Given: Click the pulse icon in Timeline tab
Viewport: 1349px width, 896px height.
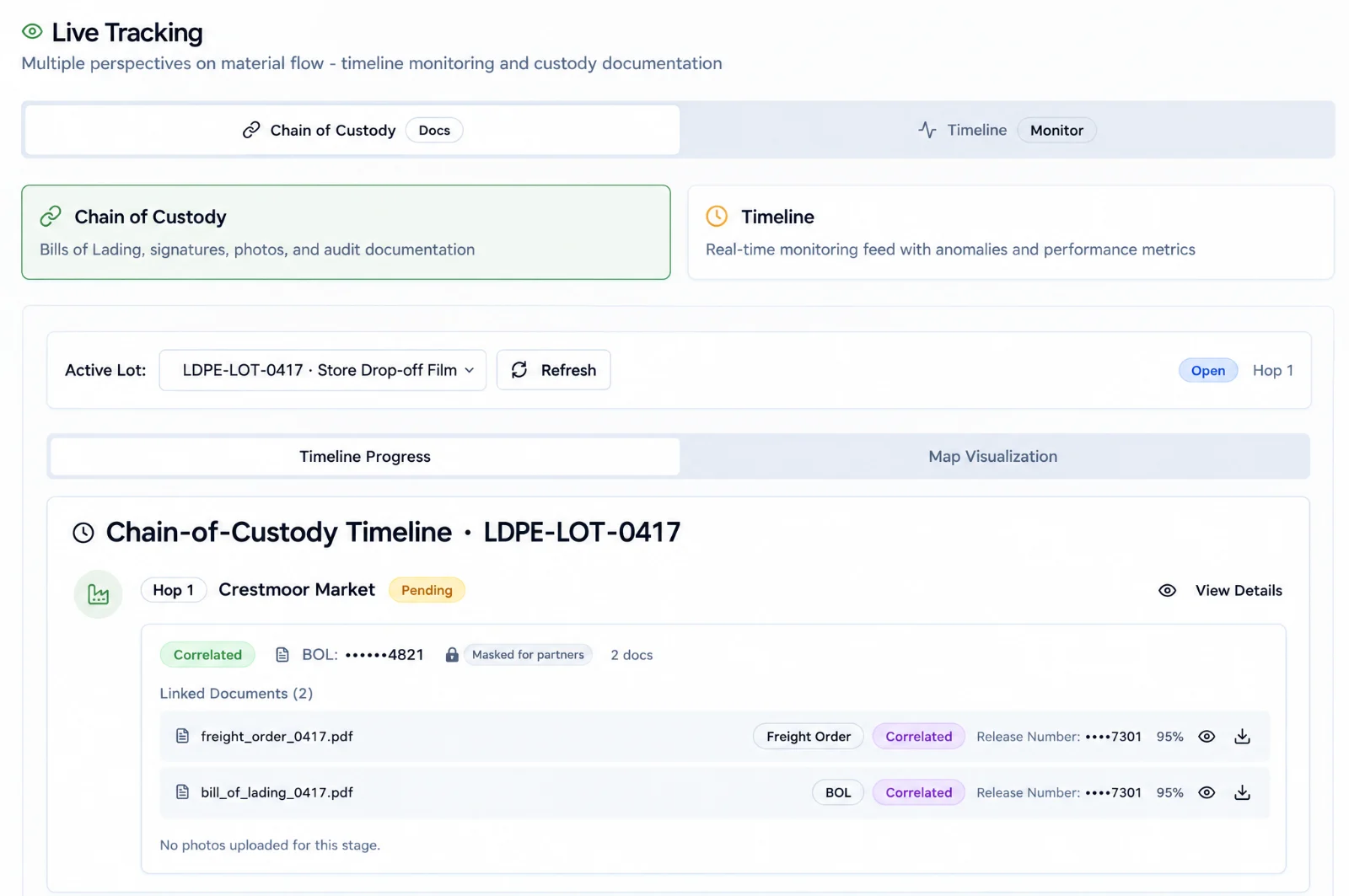Looking at the screenshot, I should pos(927,130).
